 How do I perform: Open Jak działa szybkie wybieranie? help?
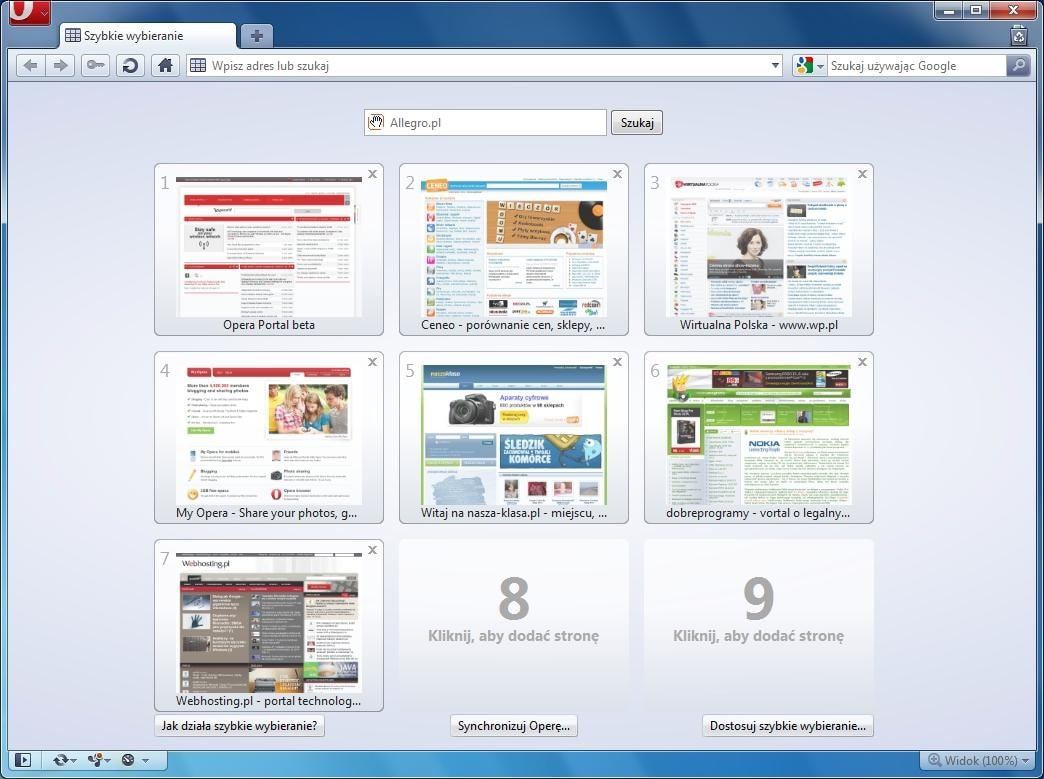pyautogui.click(x=240, y=726)
